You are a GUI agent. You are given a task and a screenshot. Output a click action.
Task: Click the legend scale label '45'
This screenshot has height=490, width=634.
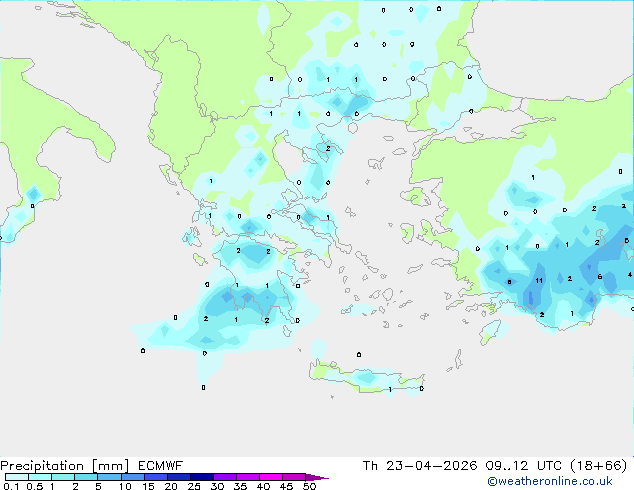(x=286, y=486)
